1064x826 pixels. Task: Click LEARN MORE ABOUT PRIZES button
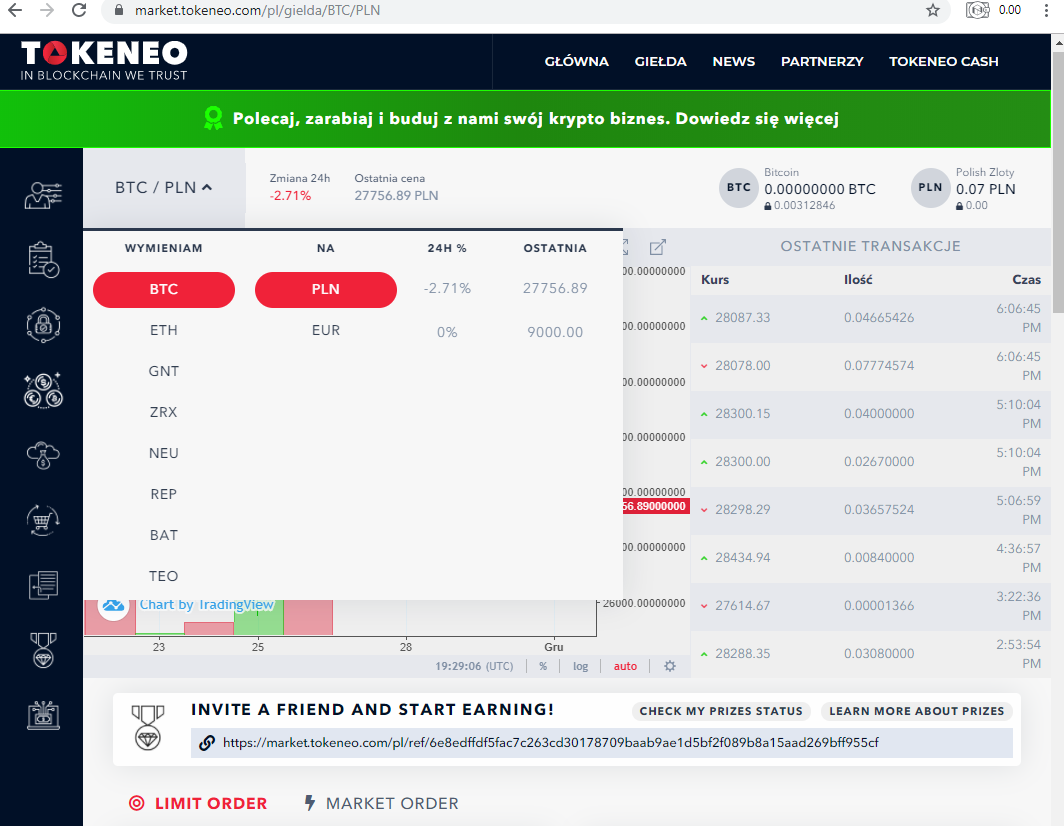[917, 711]
